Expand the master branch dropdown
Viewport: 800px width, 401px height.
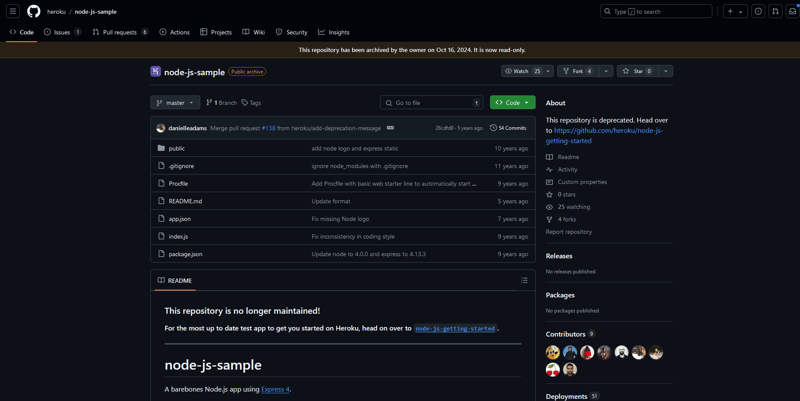[x=175, y=103]
